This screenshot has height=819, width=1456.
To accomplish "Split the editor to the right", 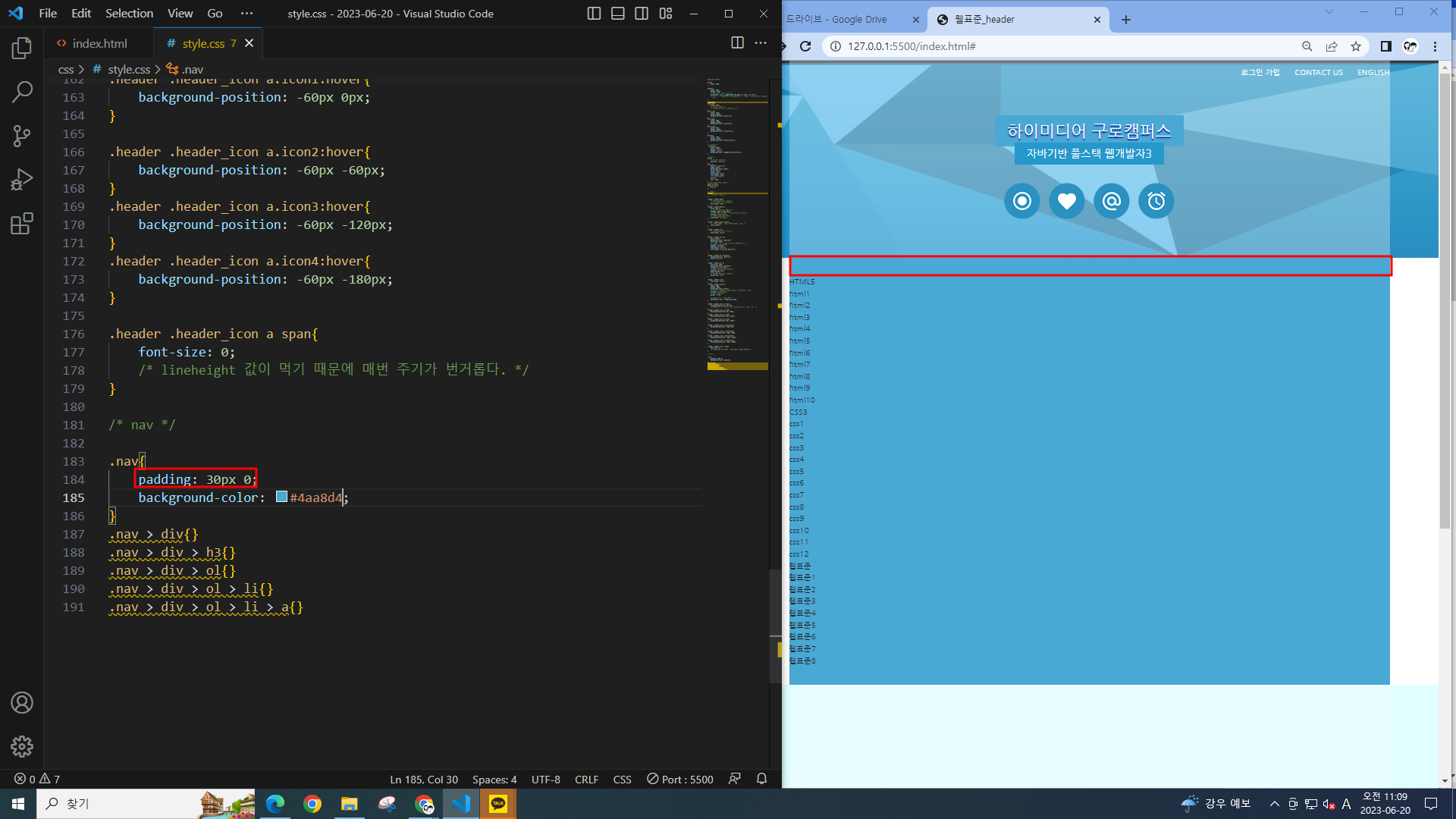I will [737, 43].
